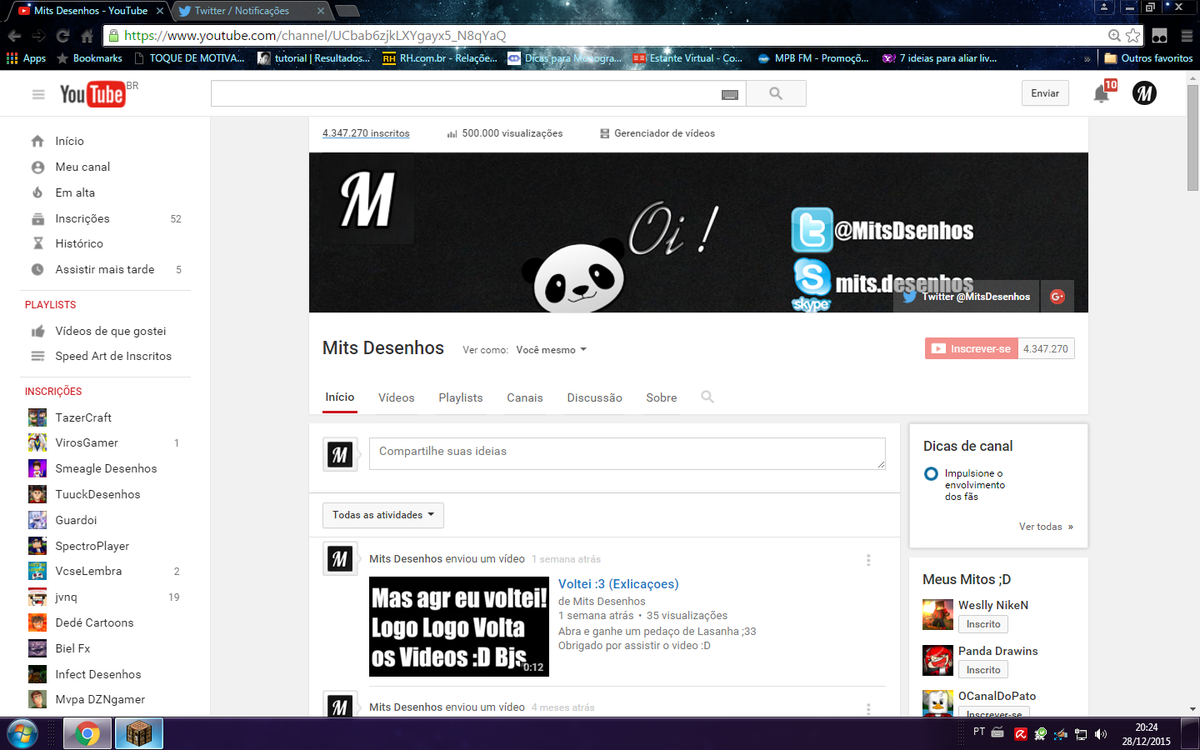Open the Outros favoritos bookmarks folder
The height and width of the screenshot is (750, 1200).
pyautogui.click(x=1148, y=58)
